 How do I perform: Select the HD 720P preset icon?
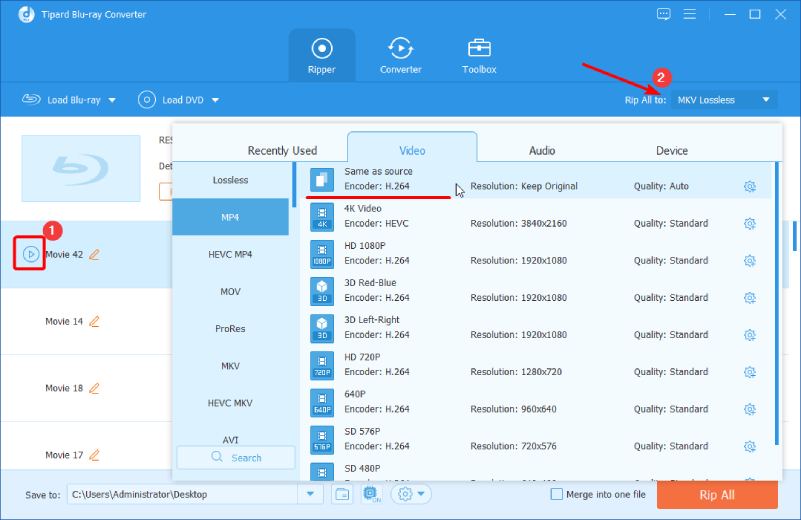[x=322, y=366]
